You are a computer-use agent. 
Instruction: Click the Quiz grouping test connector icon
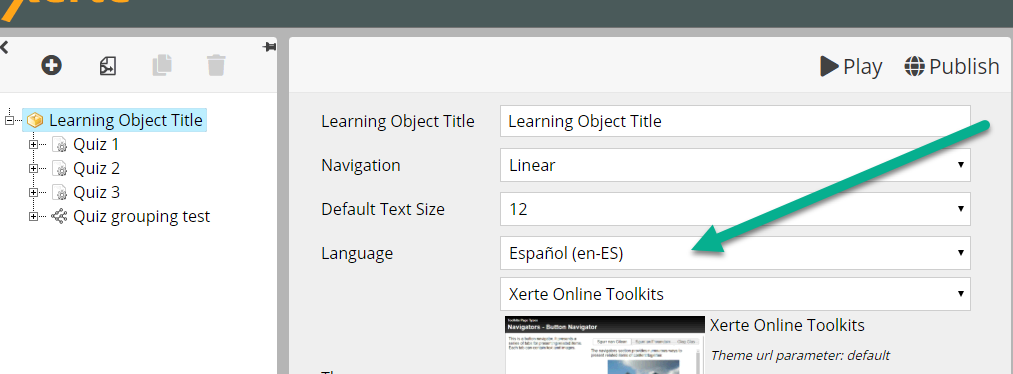coord(59,216)
